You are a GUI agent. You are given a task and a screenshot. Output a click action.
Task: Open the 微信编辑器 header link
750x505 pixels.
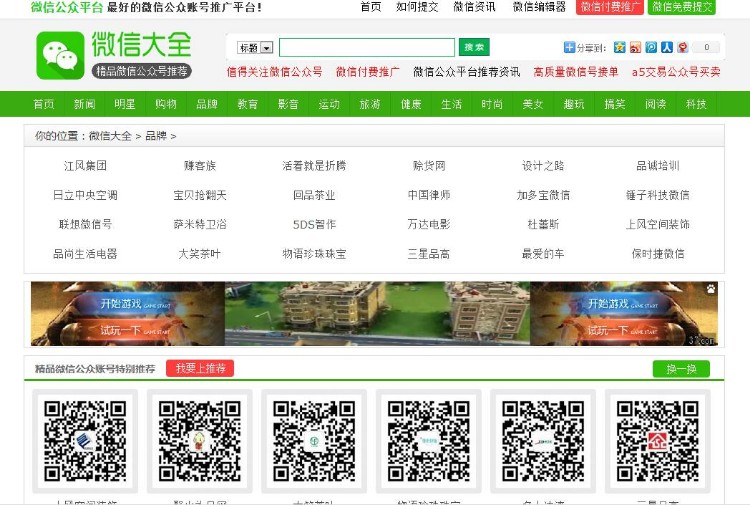(539, 7)
